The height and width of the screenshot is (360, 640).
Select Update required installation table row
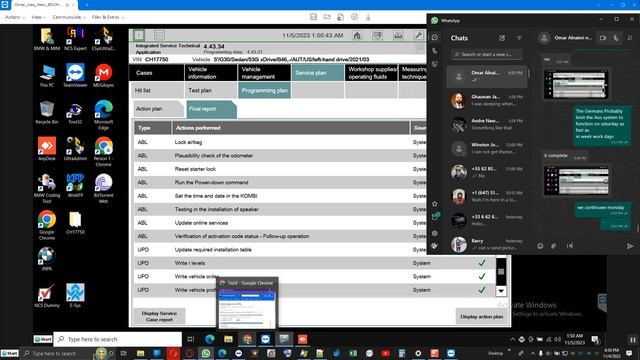point(314,249)
